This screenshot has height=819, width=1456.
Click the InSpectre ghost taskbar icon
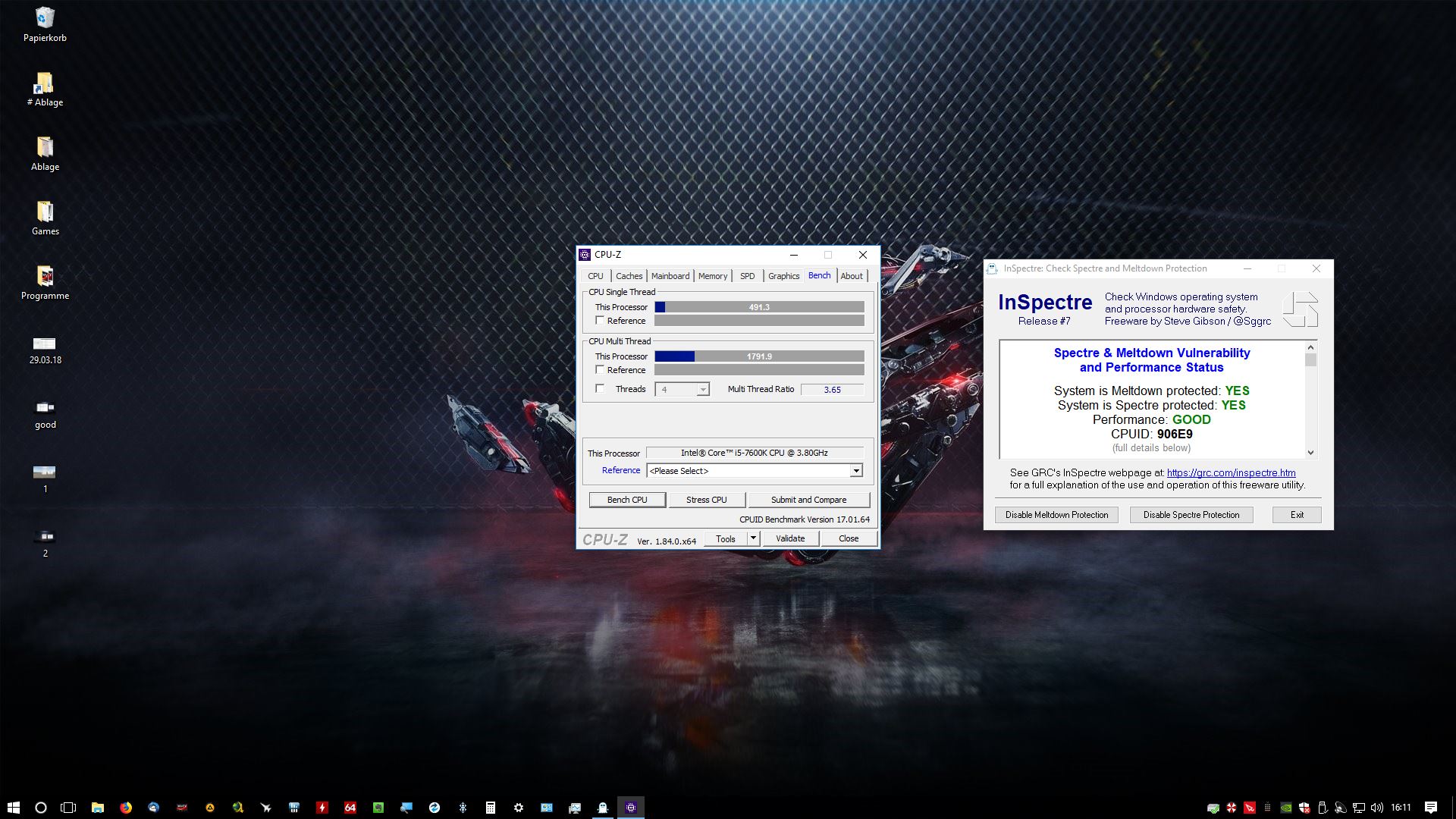(x=603, y=808)
